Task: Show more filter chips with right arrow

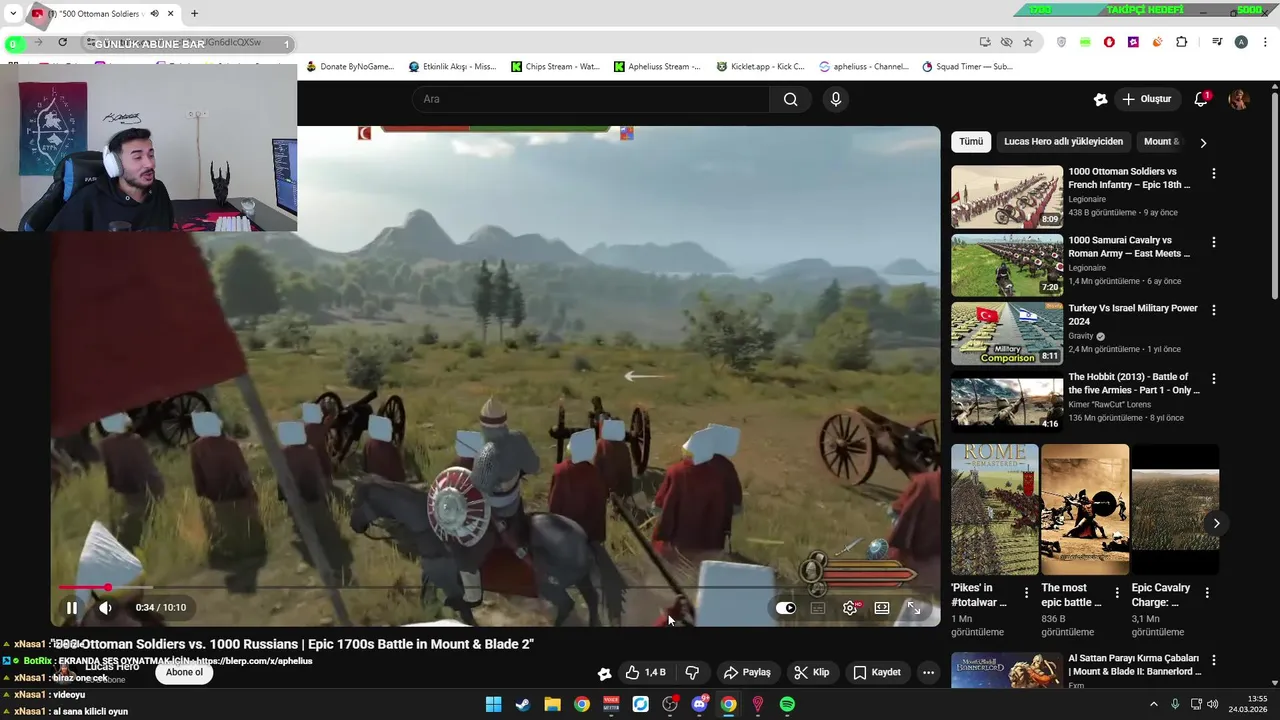Action: pyautogui.click(x=1203, y=142)
